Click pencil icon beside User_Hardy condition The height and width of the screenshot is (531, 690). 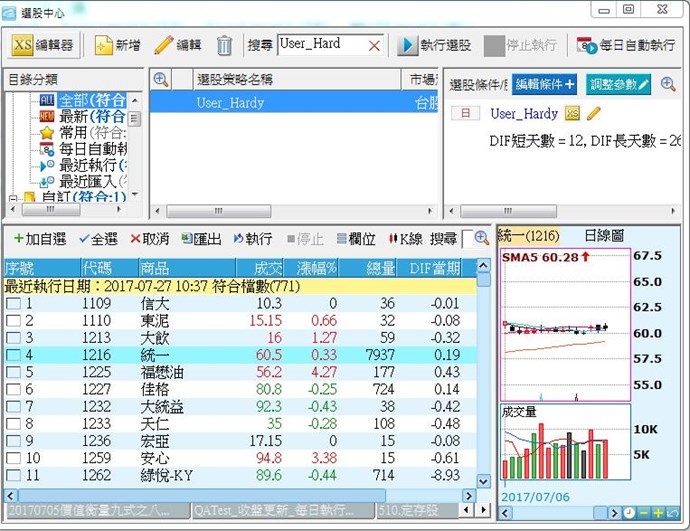pyautogui.click(x=594, y=113)
